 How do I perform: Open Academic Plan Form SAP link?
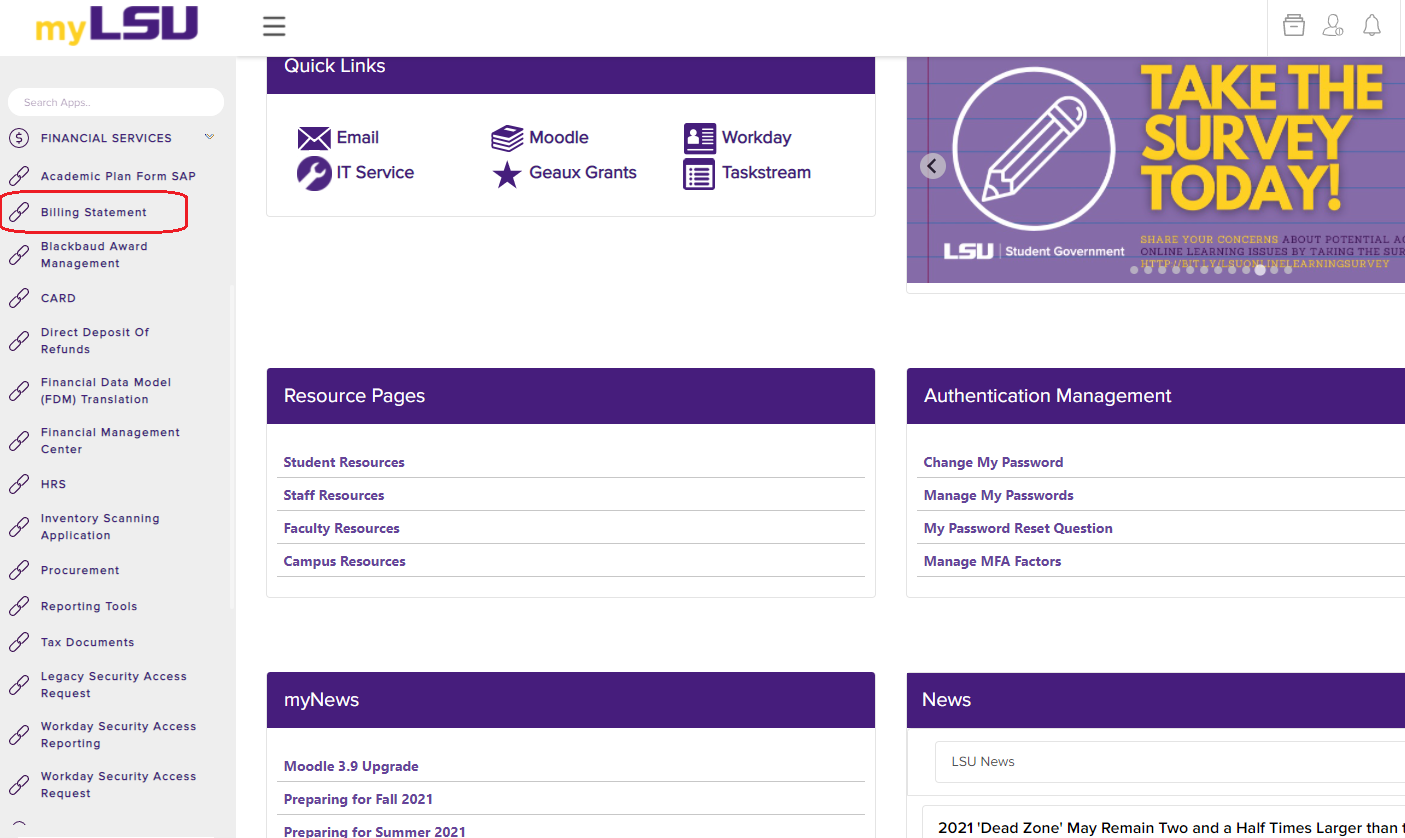click(118, 176)
